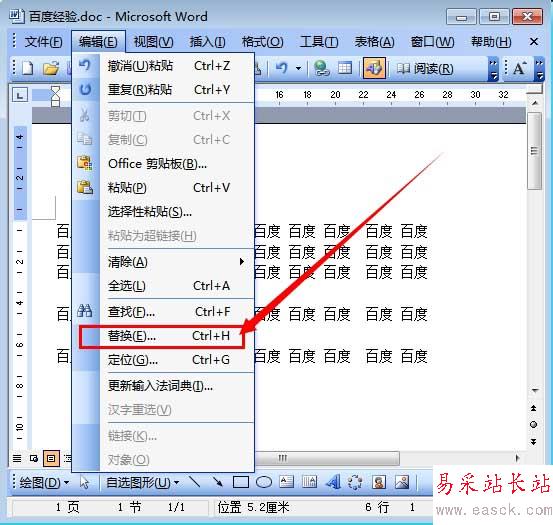The height and width of the screenshot is (525, 553).
Task: Open the 文件(F) menu
Action: (x=43, y=42)
